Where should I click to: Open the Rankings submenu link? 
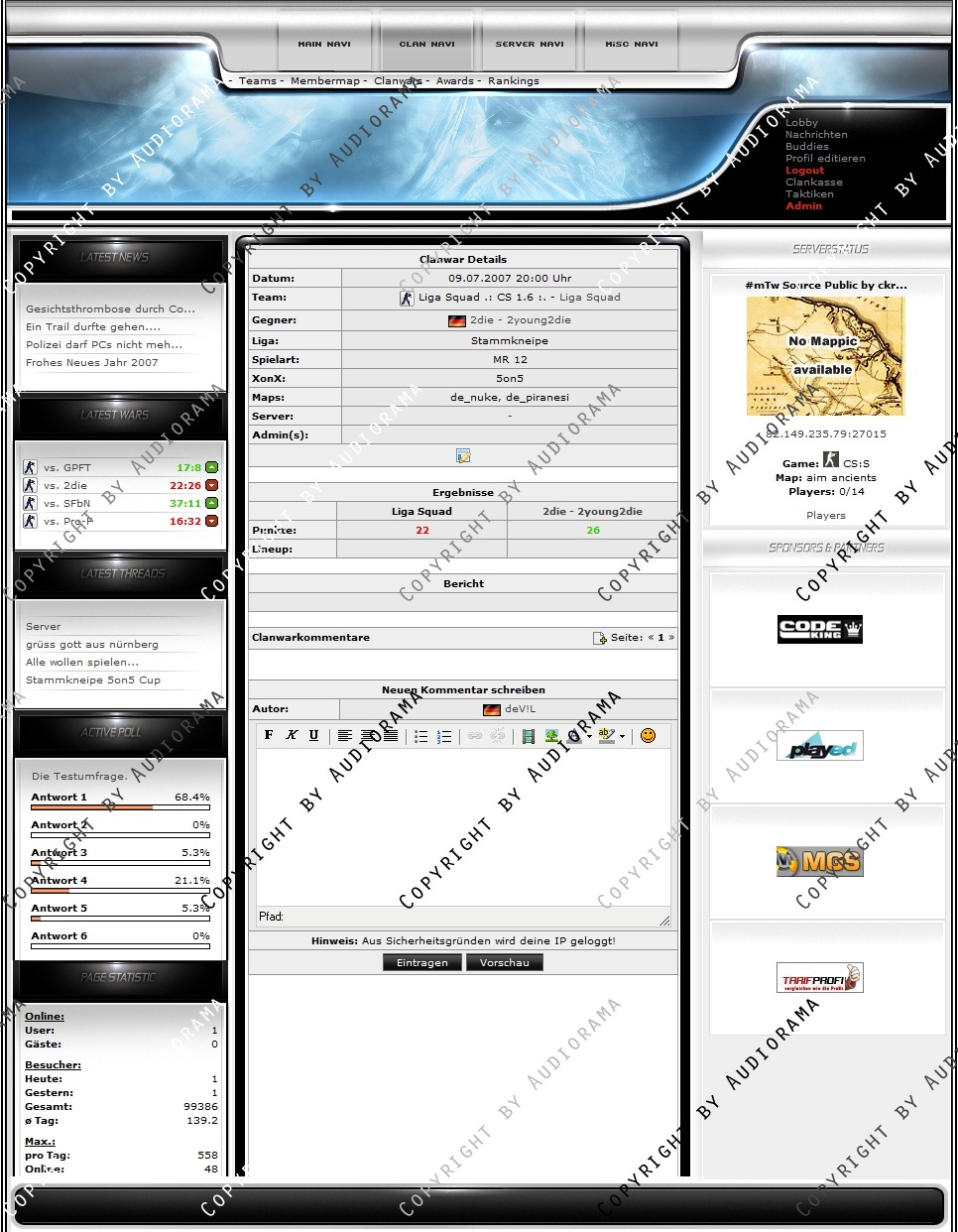(x=513, y=81)
